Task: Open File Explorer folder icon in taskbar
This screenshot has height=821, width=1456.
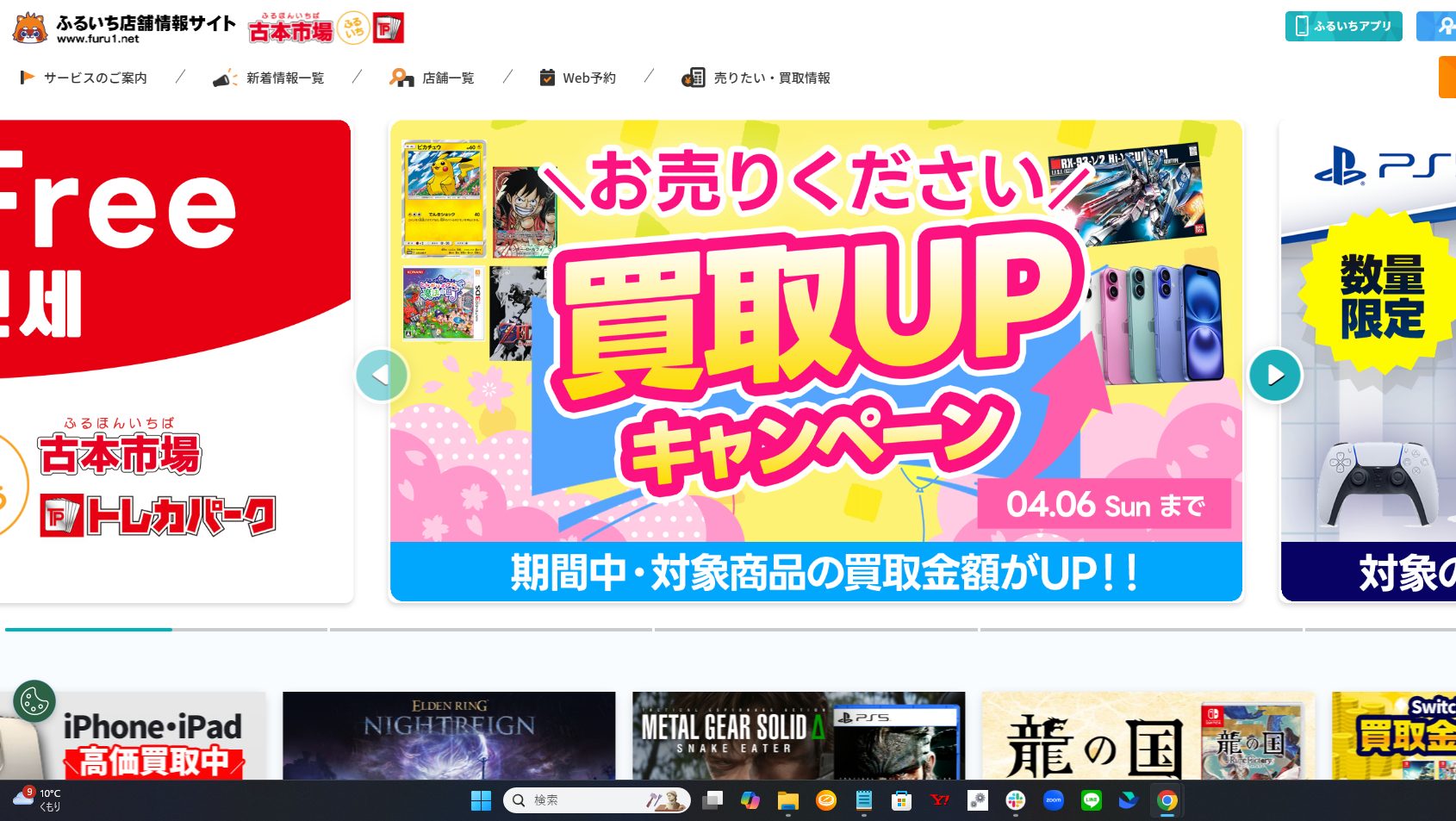Action: [x=787, y=800]
